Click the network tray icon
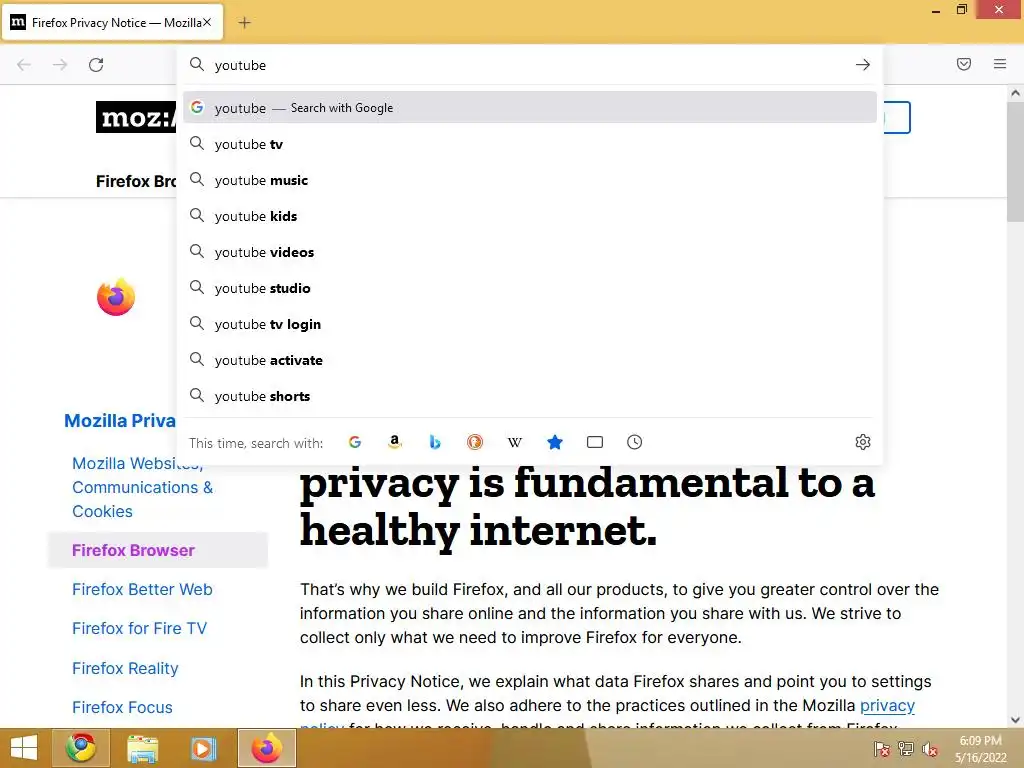Viewport: 1024px width, 768px height. pos(906,748)
